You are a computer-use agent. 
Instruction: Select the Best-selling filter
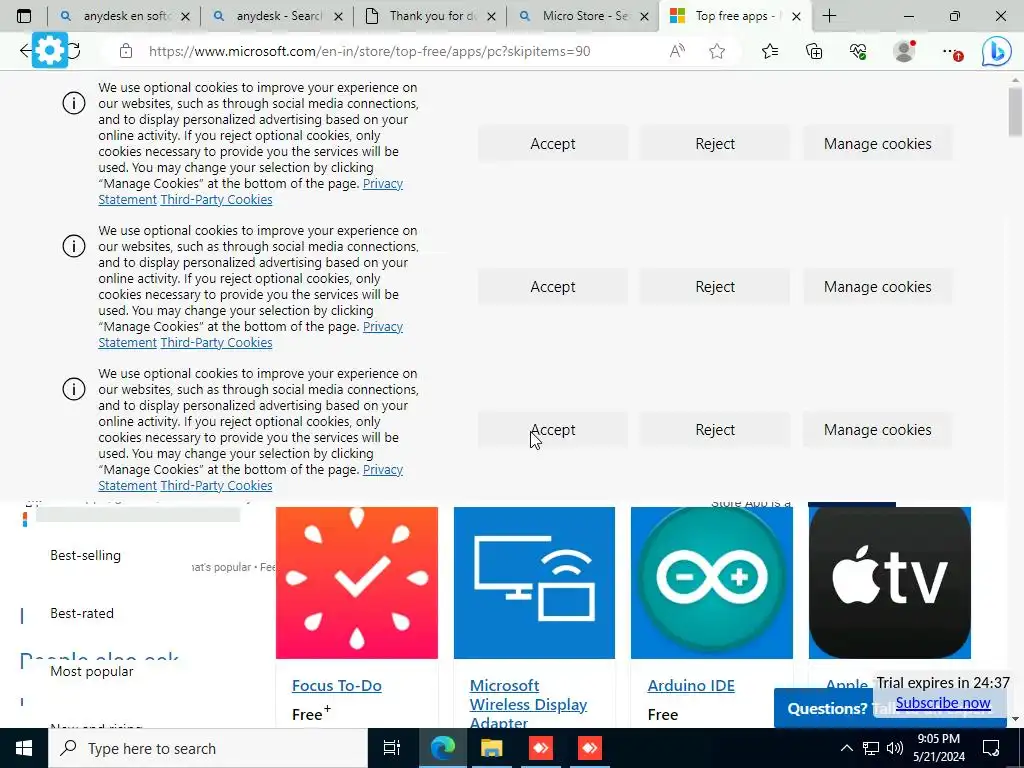[x=86, y=556]
